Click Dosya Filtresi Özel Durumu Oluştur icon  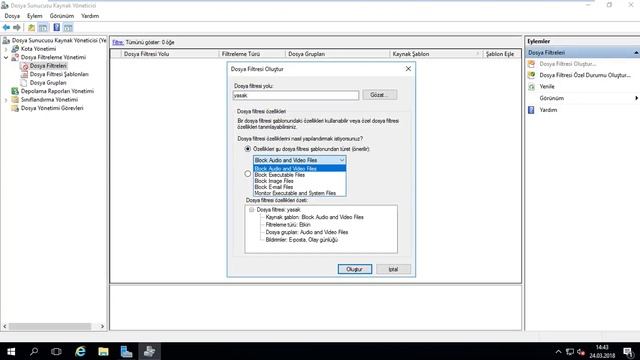(x=531, y=75)
